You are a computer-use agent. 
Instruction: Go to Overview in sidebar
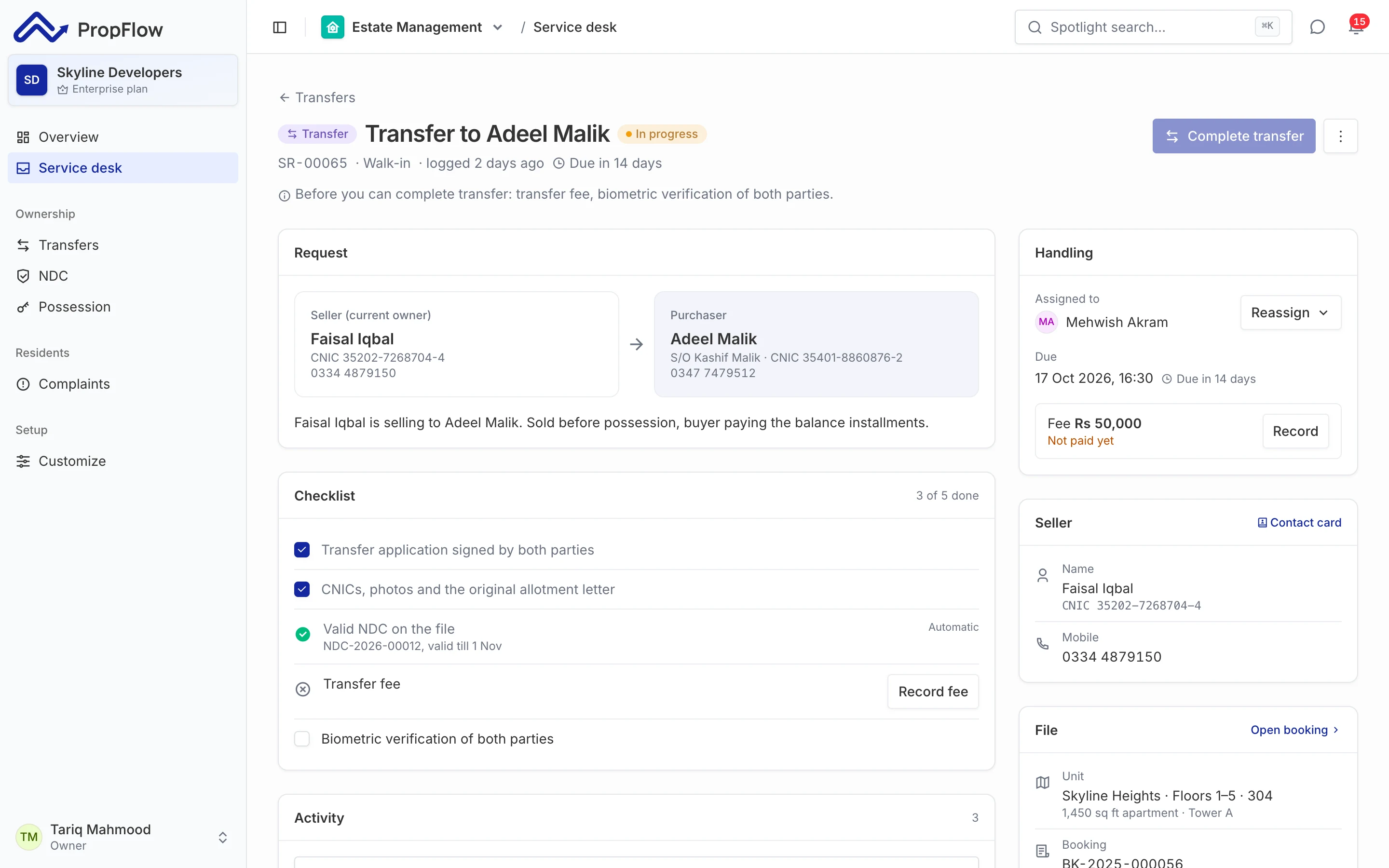pos(123,137)
